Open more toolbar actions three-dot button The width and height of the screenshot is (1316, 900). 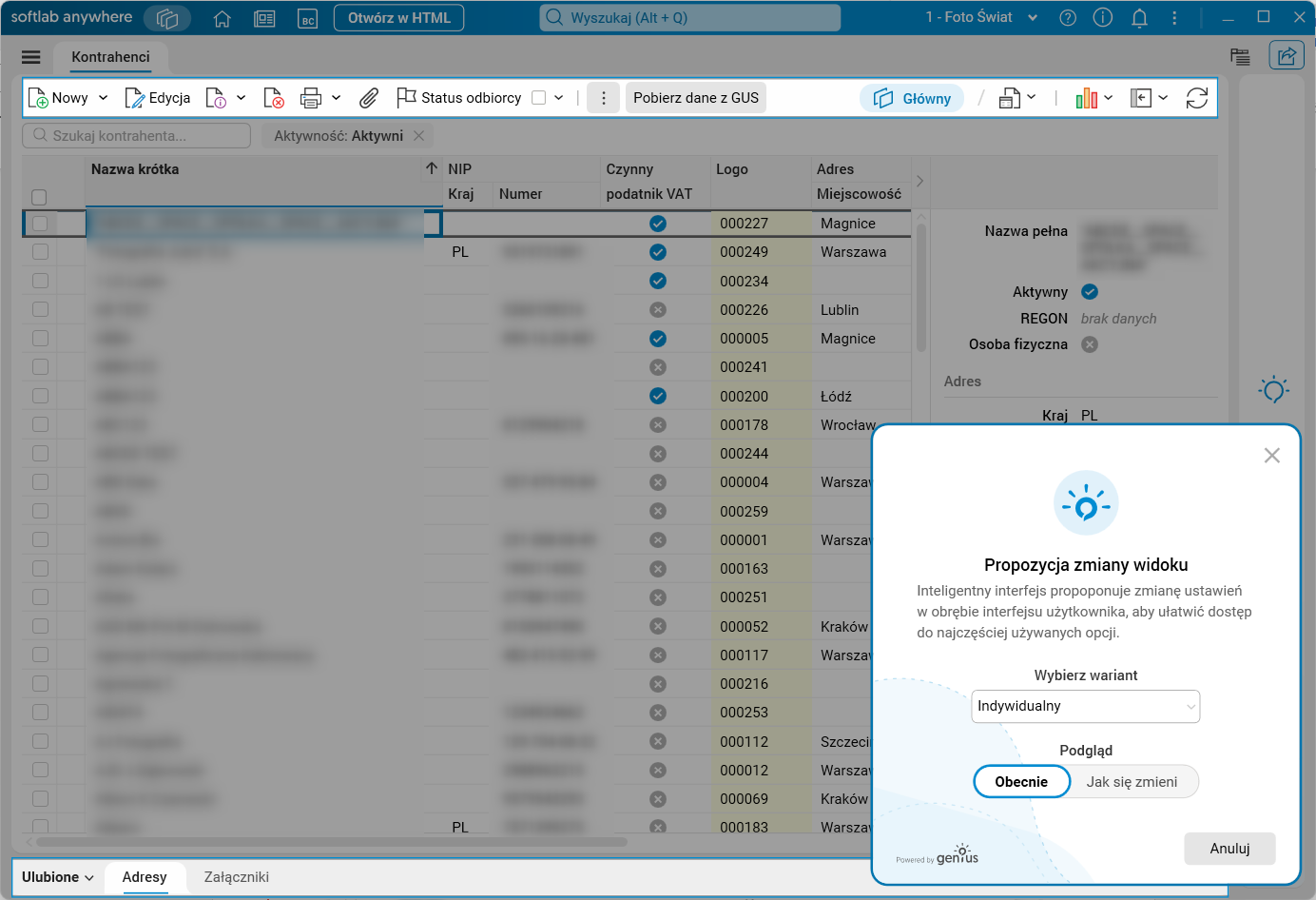coord(604,98)
